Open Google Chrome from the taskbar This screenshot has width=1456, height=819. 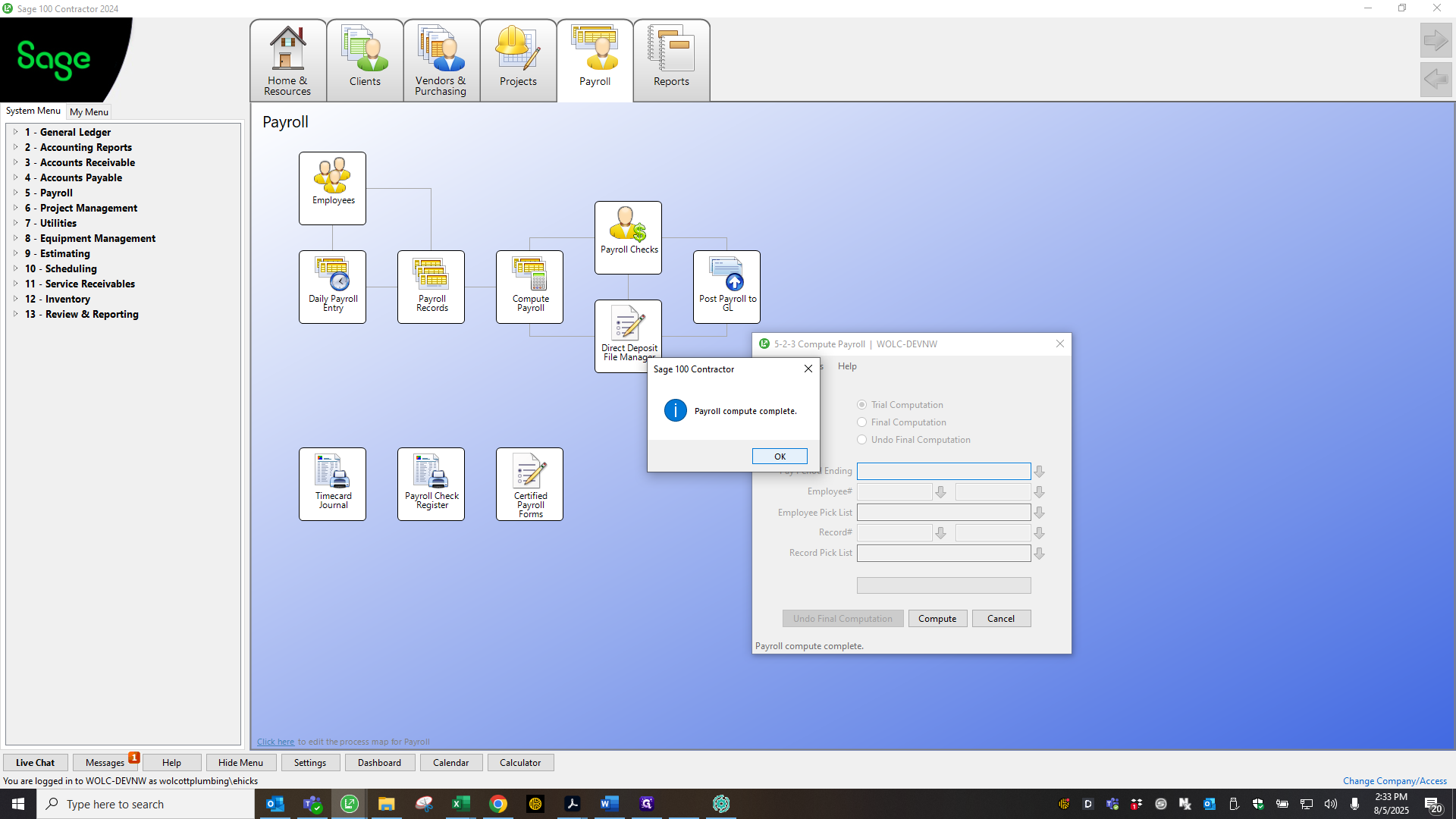(x=497, y=804)
